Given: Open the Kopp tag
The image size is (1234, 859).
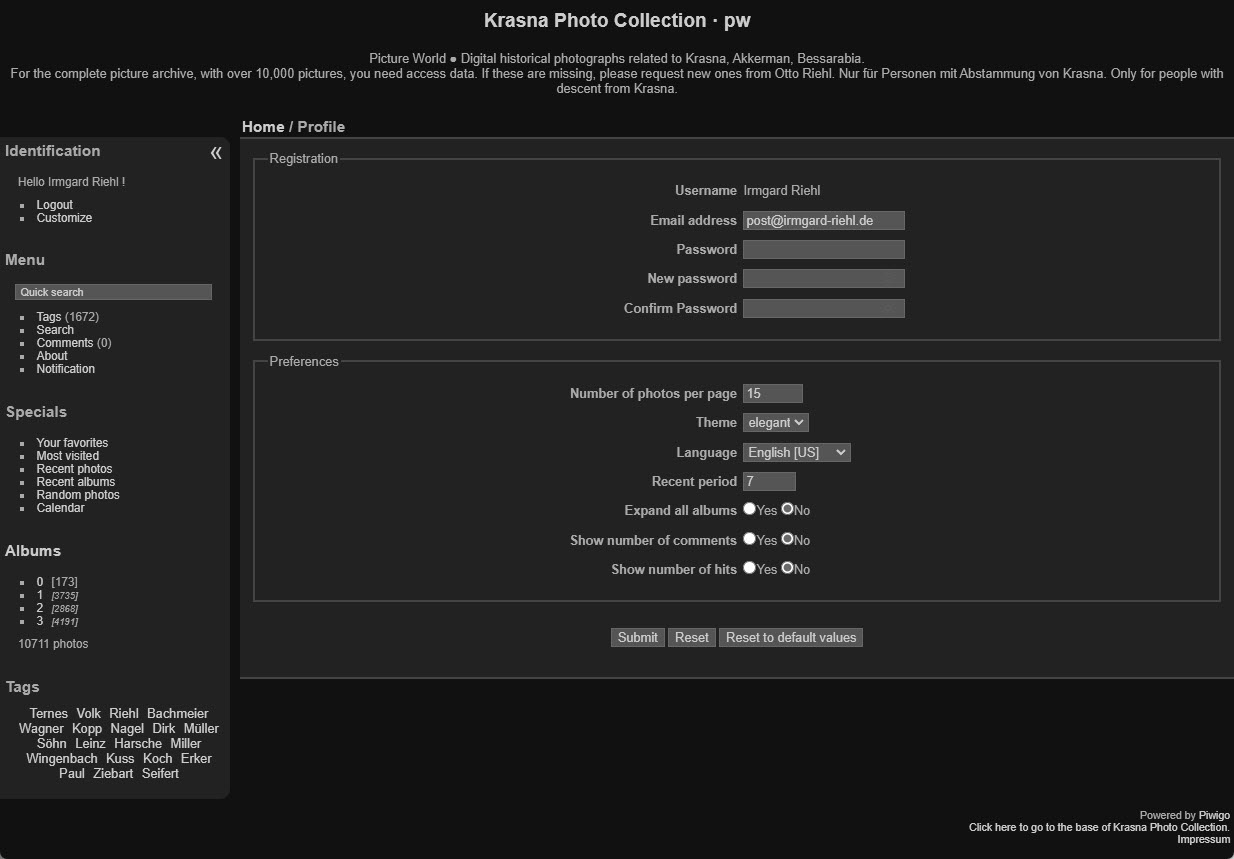Looking at the screenshot, I should click(87, 728).
